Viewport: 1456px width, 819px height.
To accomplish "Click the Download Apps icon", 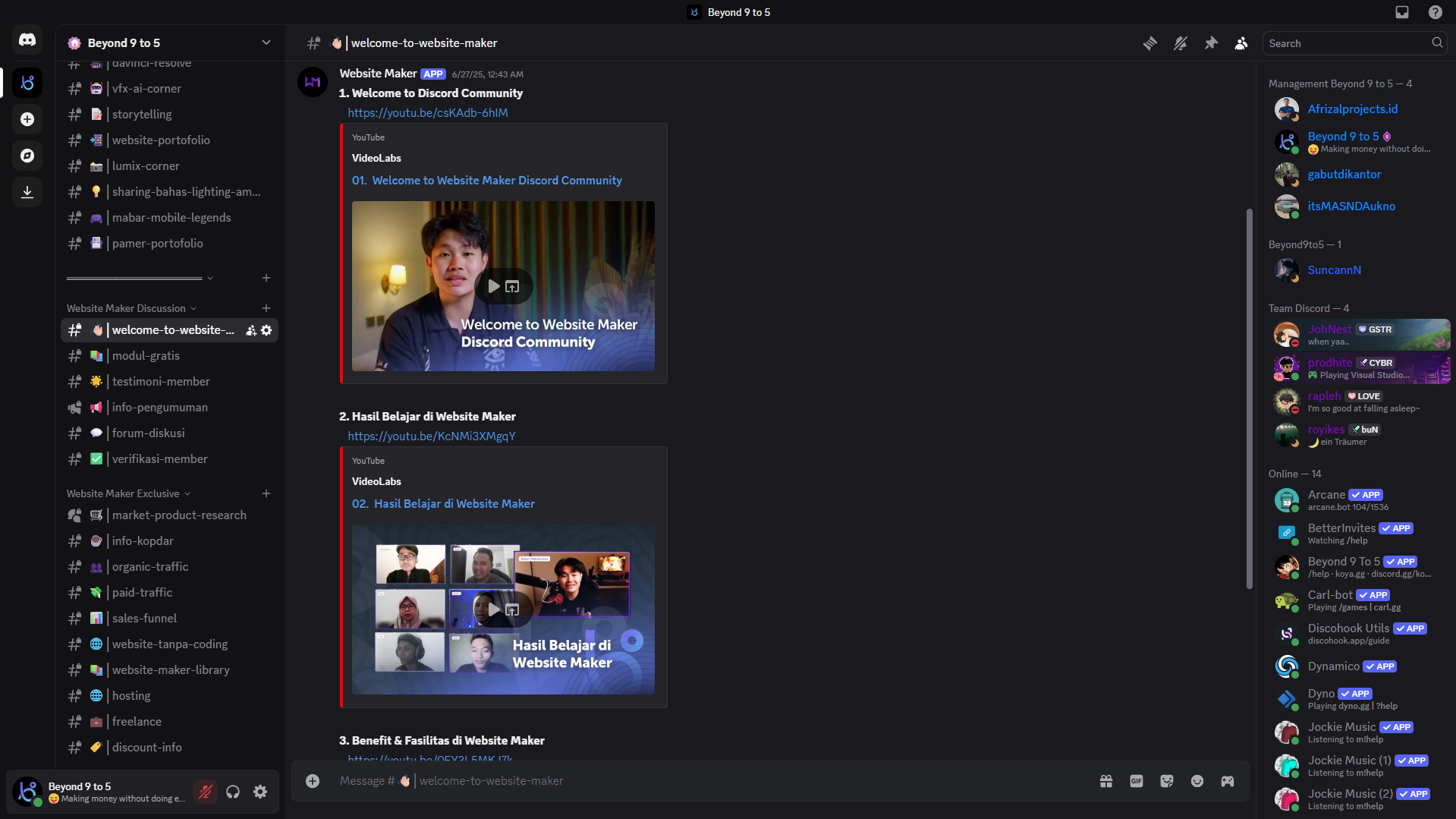I will pyautogui.click(x=27, y=192).
